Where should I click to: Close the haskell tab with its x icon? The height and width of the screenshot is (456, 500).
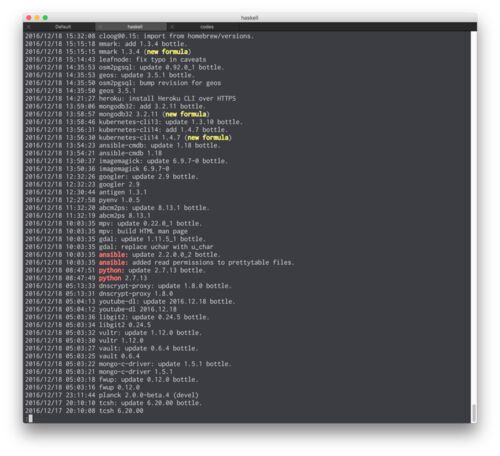[x=100, y=27]
